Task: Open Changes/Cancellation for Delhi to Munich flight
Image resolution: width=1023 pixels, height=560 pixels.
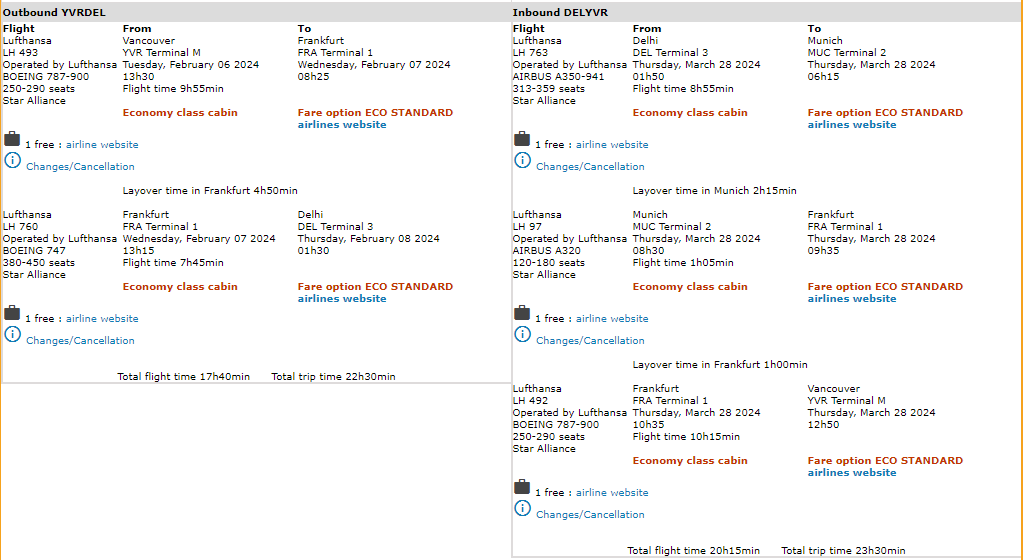Action: pos(590,167)
